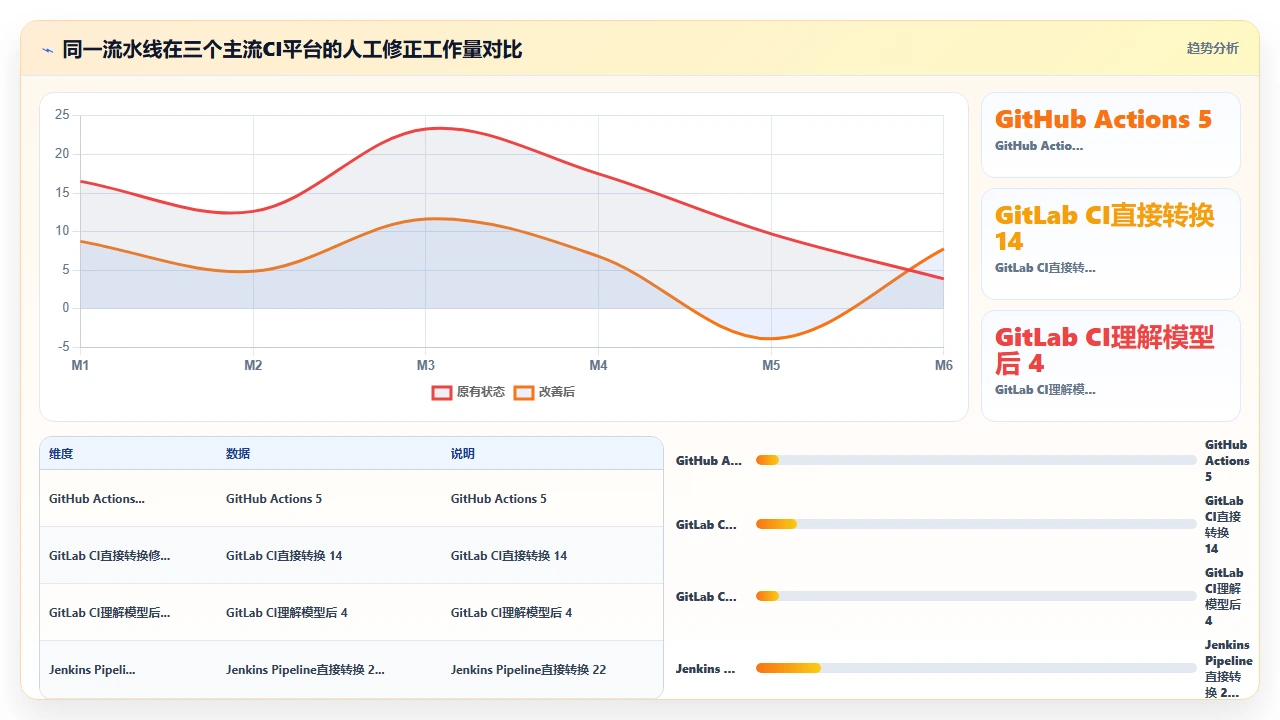The height and width of the screenshot is (720, 1280).
Task: Select the GitLab CI直接转换修… cell in 维度 column
Action: click(x=110, y=556)
